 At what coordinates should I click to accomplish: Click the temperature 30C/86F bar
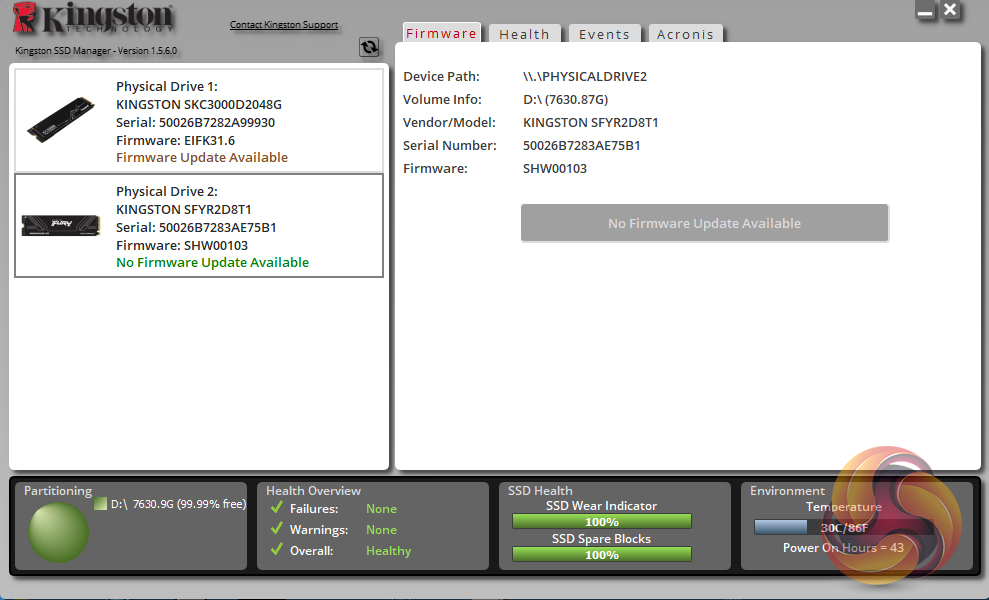843,527
